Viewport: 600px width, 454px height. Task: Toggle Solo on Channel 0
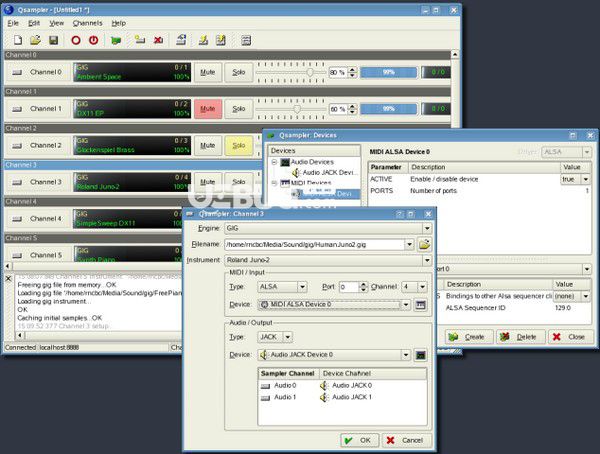[239, 72]
